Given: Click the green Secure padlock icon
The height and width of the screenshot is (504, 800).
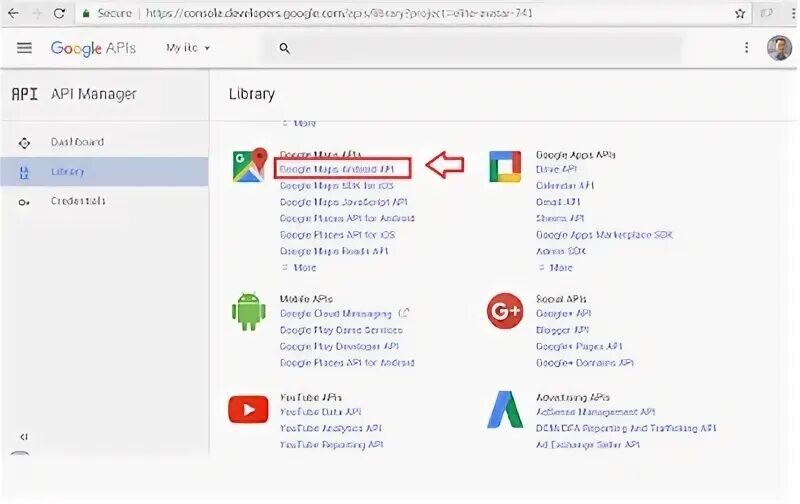Looking at the screenshot, I should click(x=86, y=13).
